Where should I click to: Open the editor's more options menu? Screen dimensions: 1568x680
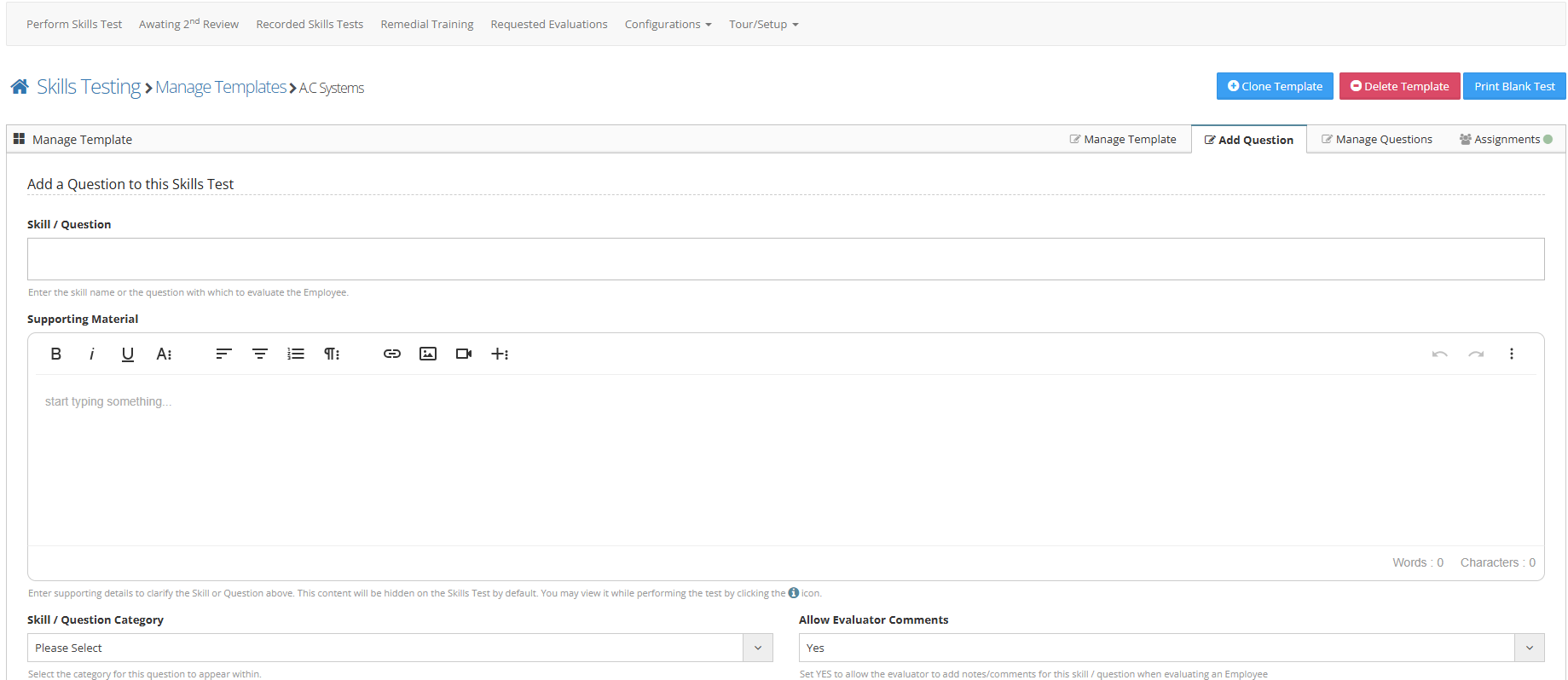pyautogui.click(x=1511, y=354)
